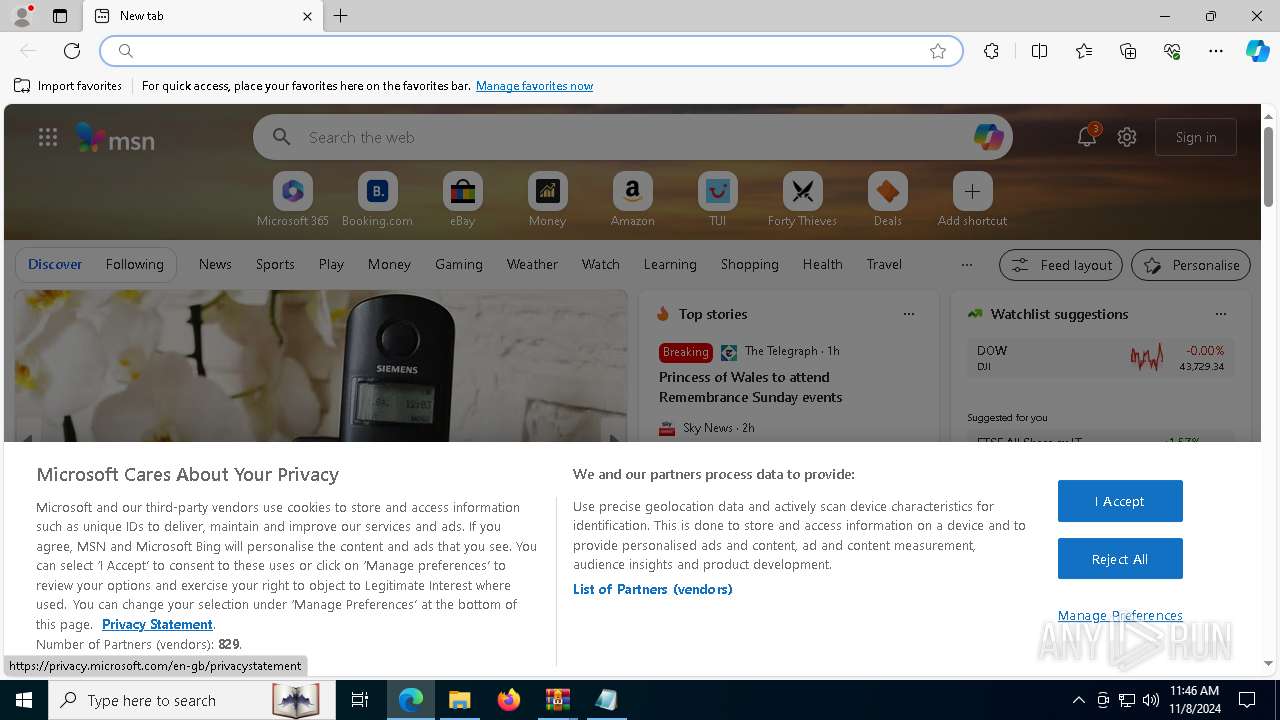Screen dimensions: 1280x720
Task: Open Amazon shortcut tile
Action: (x=632, y=199)
